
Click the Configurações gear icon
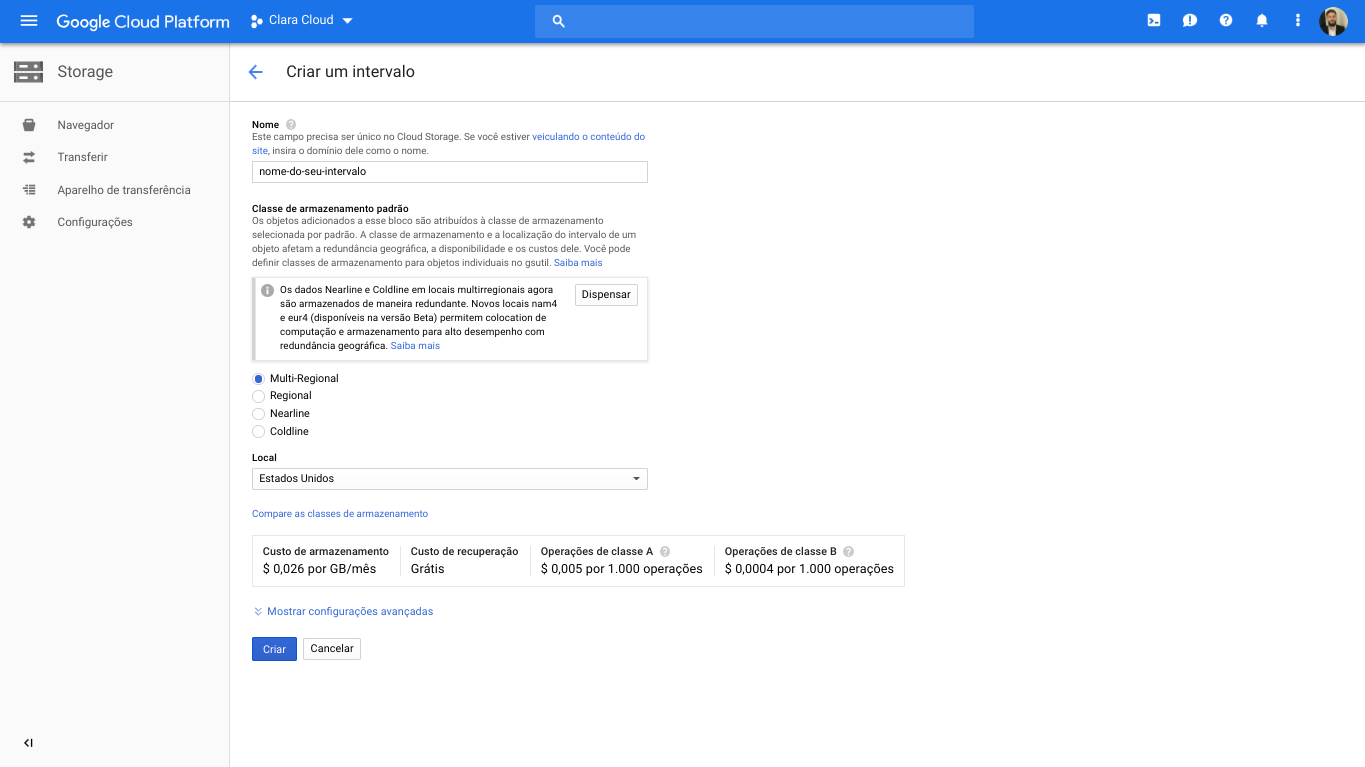29,222
